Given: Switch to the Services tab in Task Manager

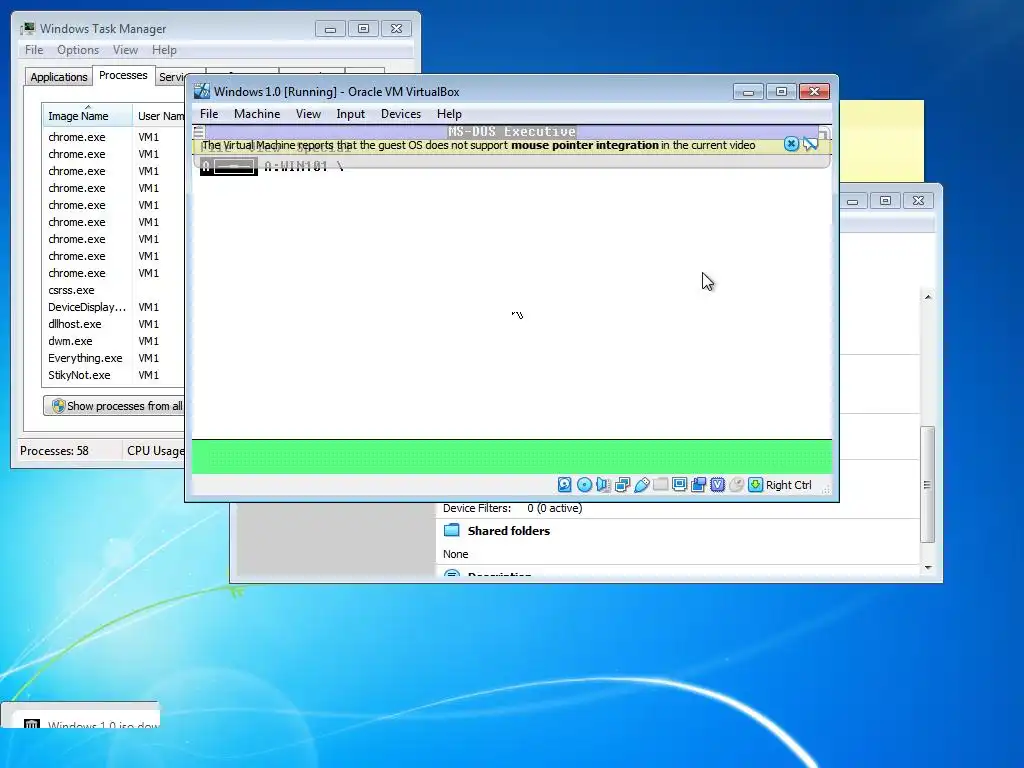Looking at the screenshot, I should tap(171, 77).
